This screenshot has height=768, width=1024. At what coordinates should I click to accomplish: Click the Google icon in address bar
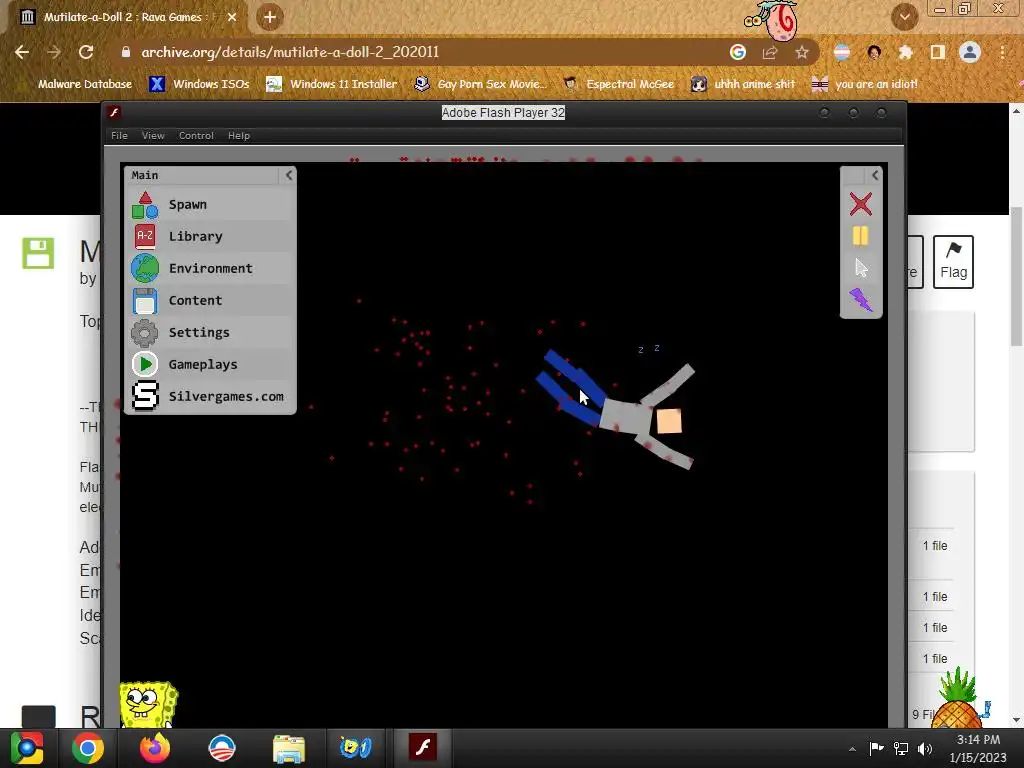pos(738,52)
